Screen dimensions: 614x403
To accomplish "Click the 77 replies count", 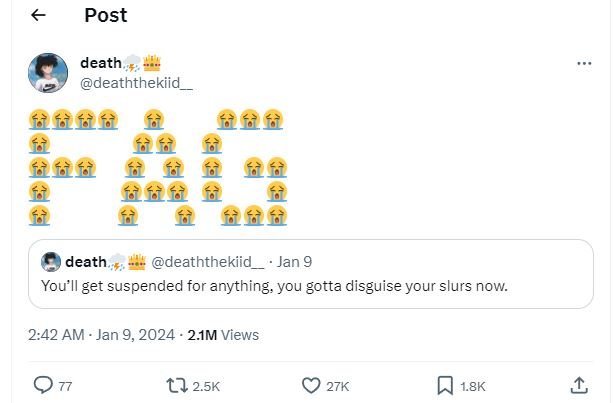I will pyautogui.click(x=65, y=386).
